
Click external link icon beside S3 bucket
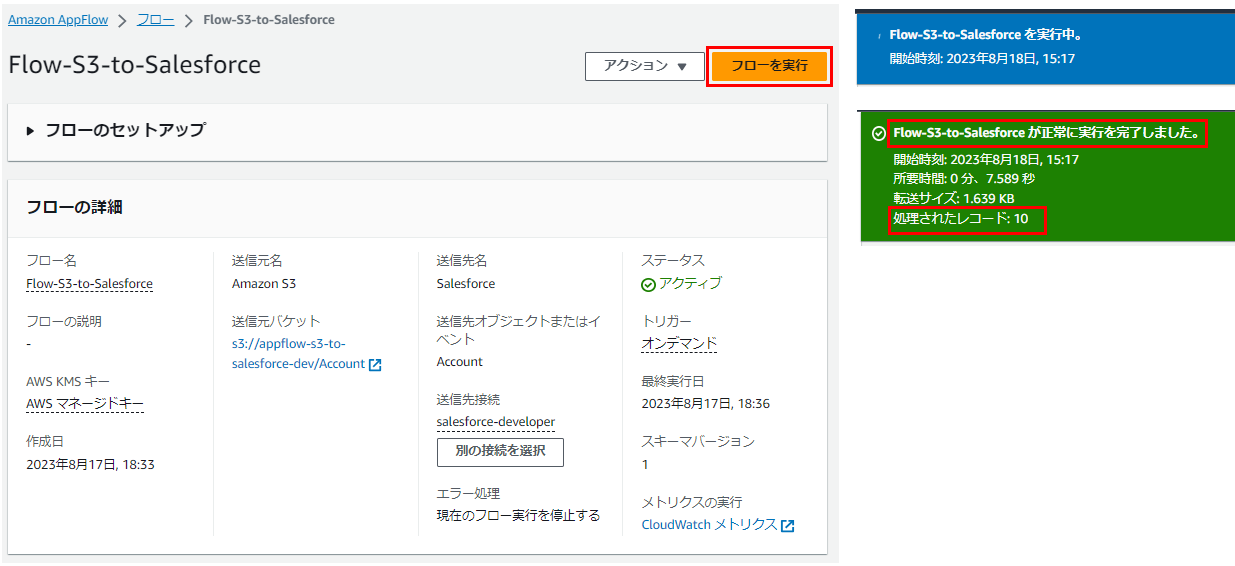coord(375,364)
